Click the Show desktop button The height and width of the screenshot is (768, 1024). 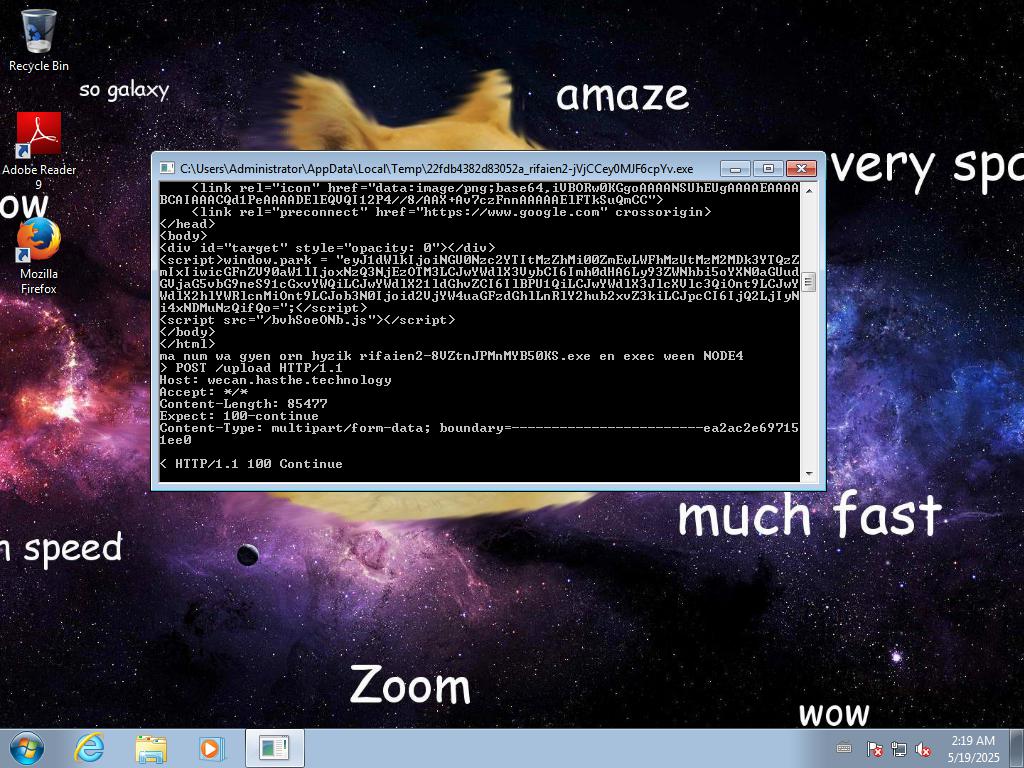1016,748
